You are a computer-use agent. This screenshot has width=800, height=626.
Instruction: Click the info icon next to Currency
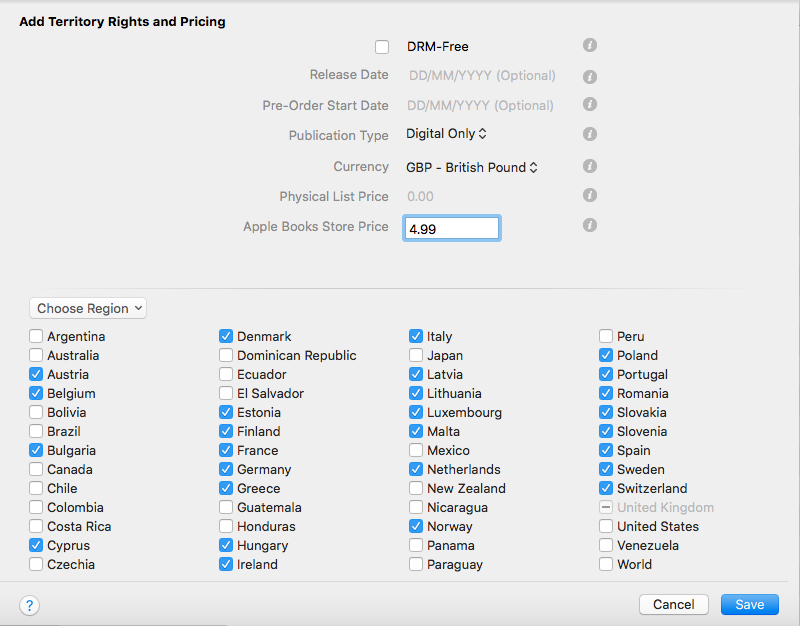pos(589,166)
